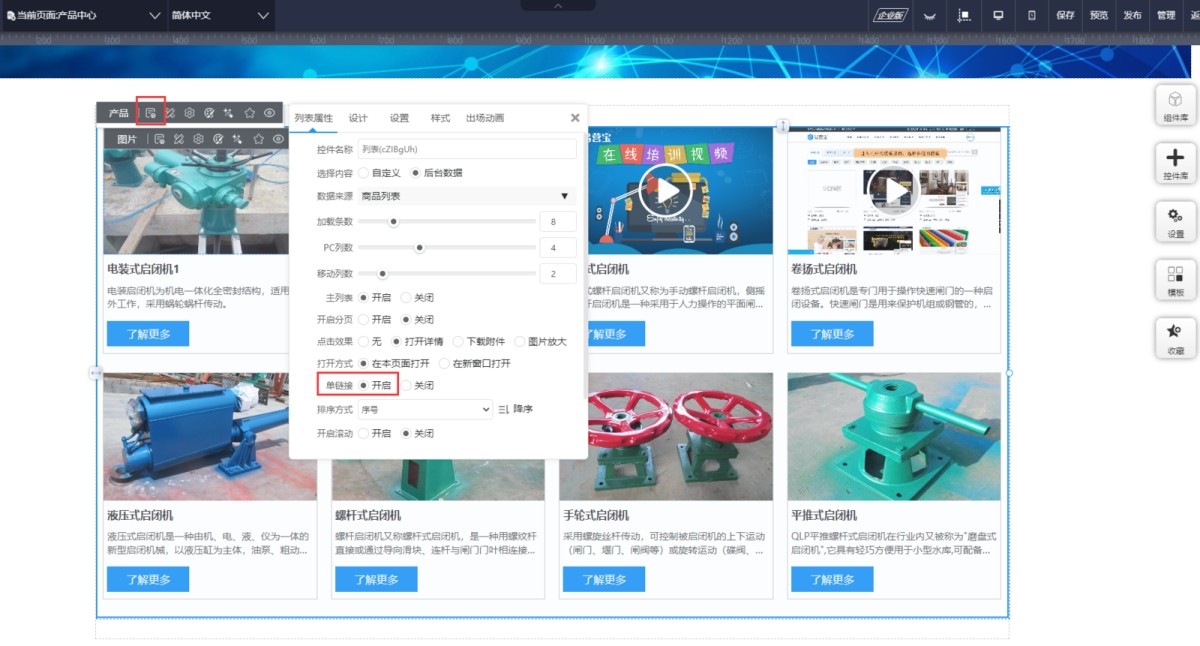Set 开启分页 to 开启

(364, 320)
